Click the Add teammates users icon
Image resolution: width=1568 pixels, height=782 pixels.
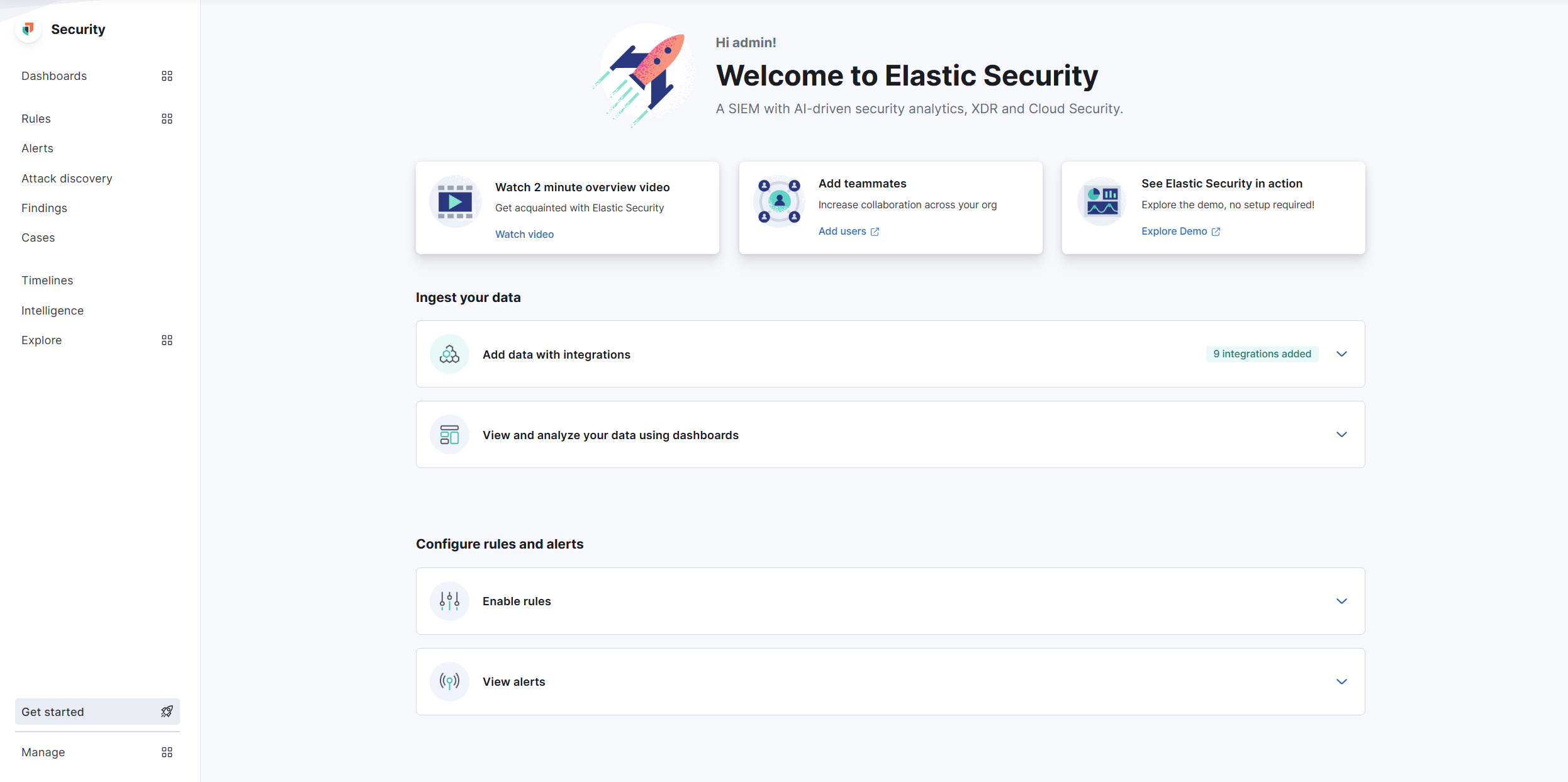779,201
